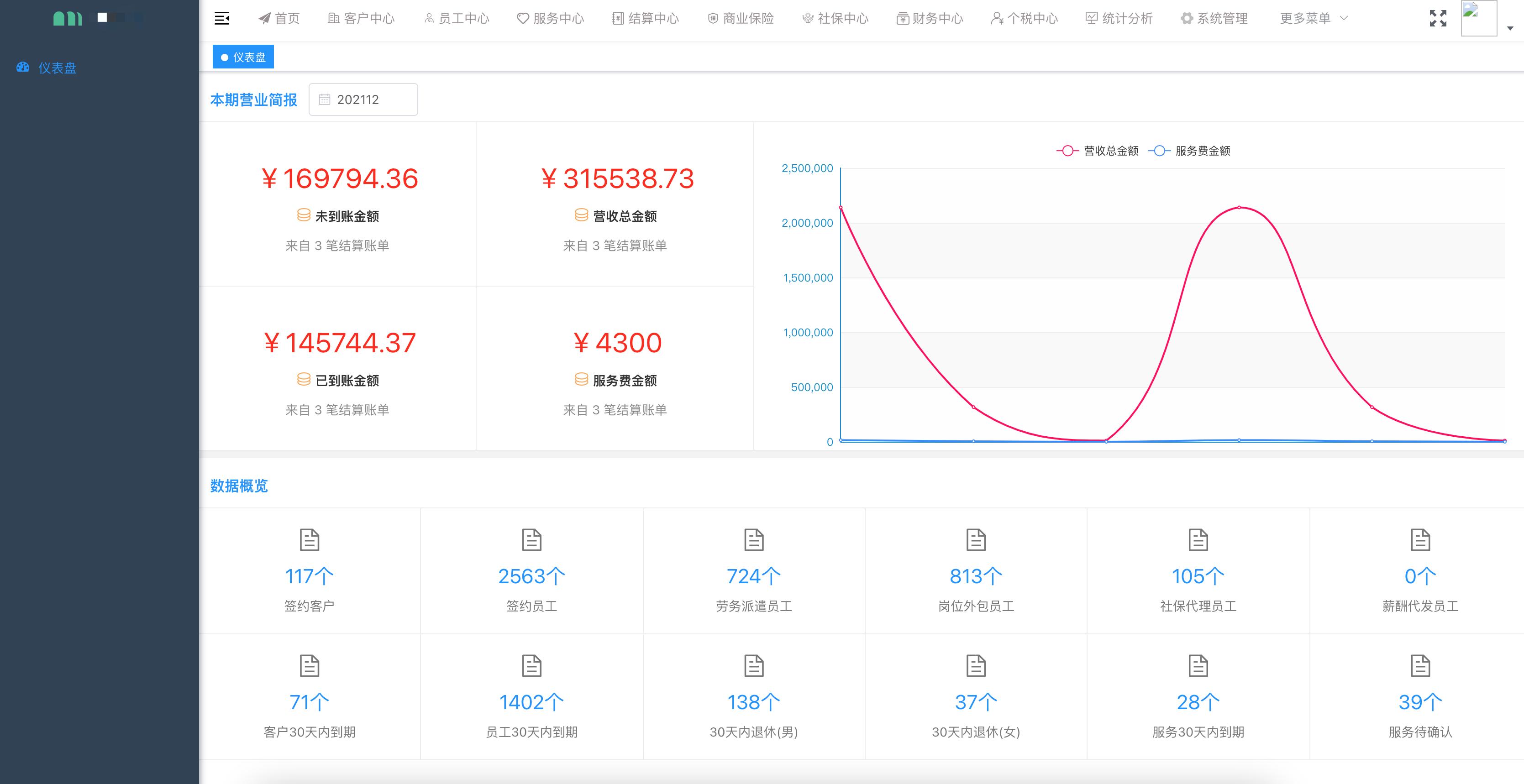Open the 客户中心 (Customer Center) icon
This screenshot has height=784, width=1524.
333,18
